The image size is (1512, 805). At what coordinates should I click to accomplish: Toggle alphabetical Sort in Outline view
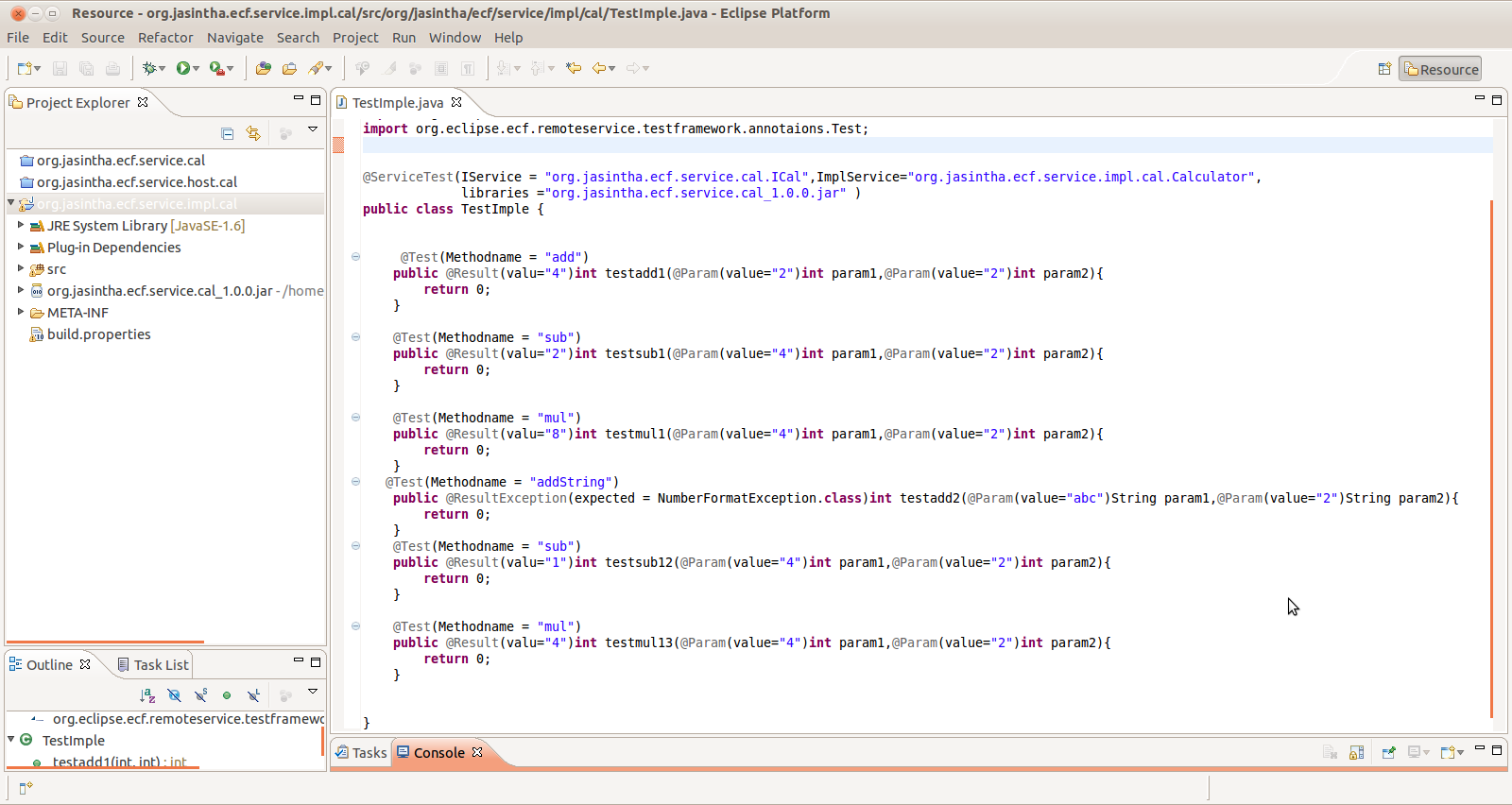[147, 695]
